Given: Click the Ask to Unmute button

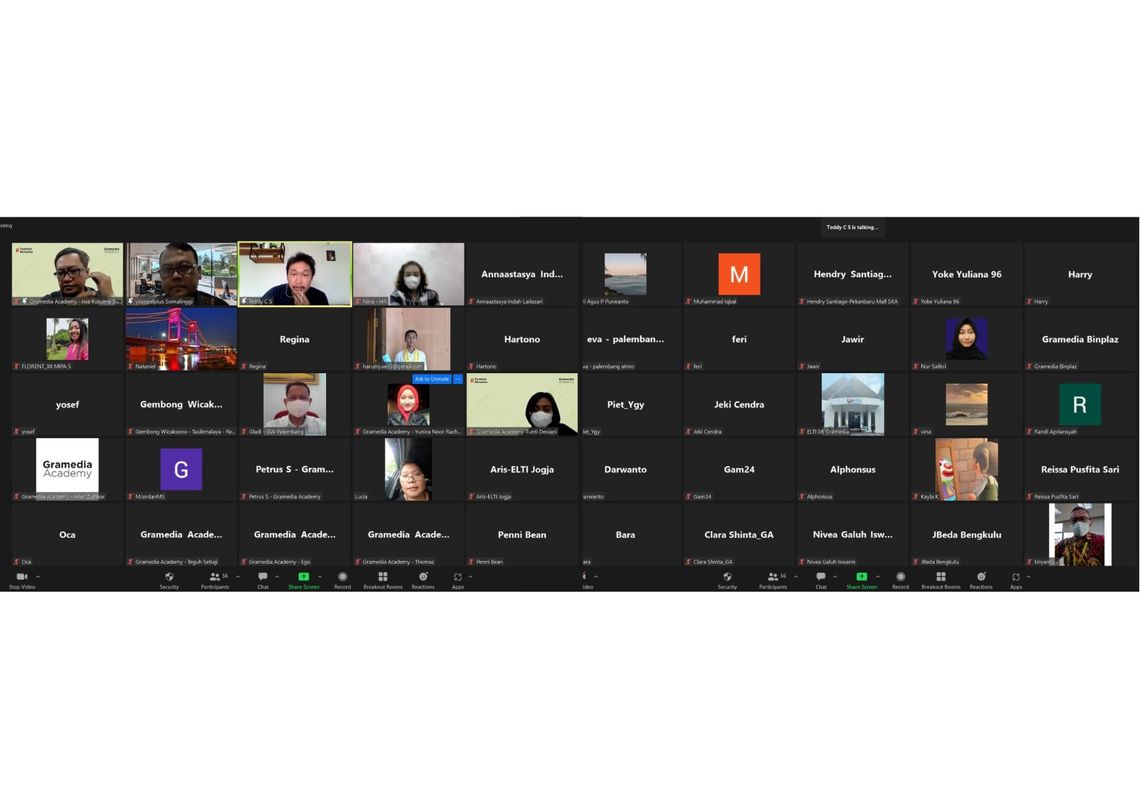Looking at the screenshot, I should (x=432, y=379).
